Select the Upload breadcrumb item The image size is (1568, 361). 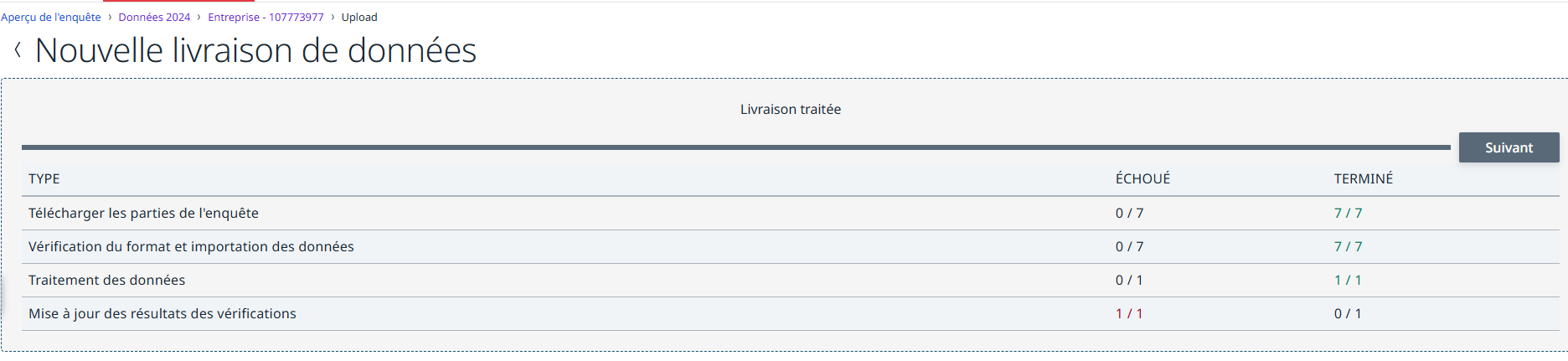pos(359,17)
